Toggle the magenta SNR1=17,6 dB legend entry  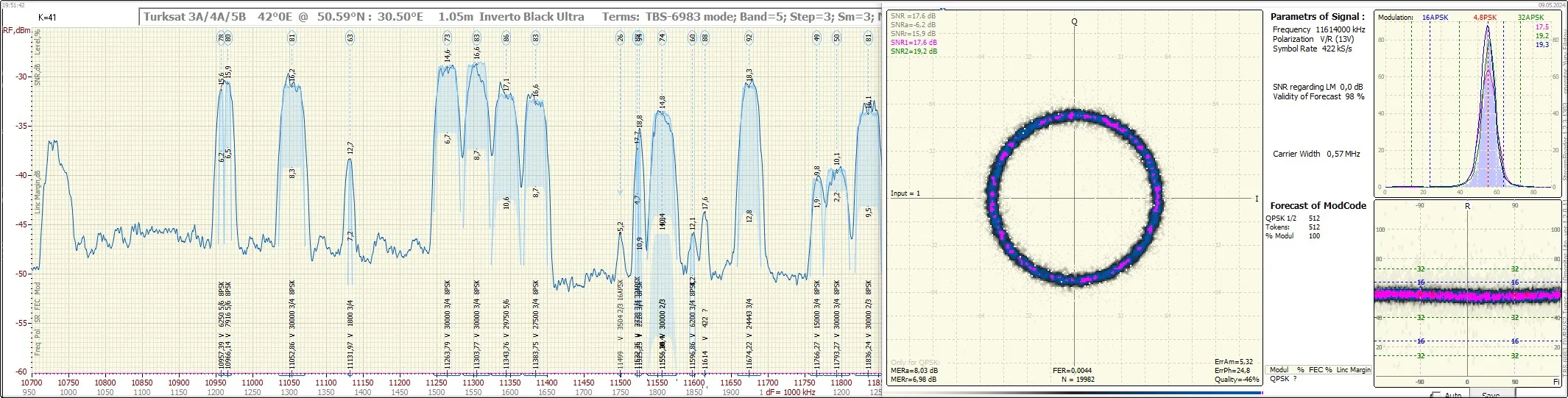click(913, 43)
